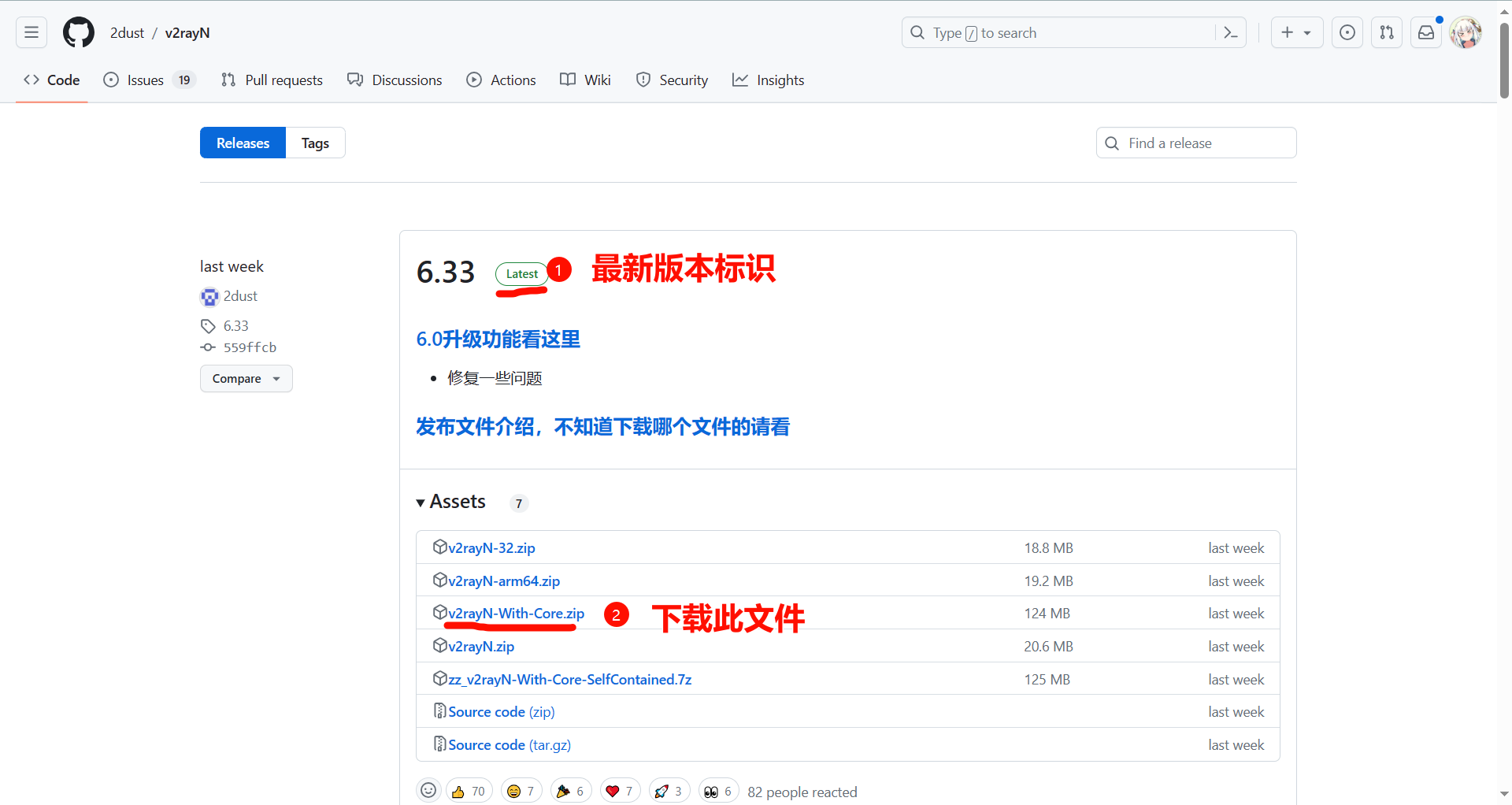Open notifications inbox
Viewport: 1512px width, 805px height.
(1426, 32)
